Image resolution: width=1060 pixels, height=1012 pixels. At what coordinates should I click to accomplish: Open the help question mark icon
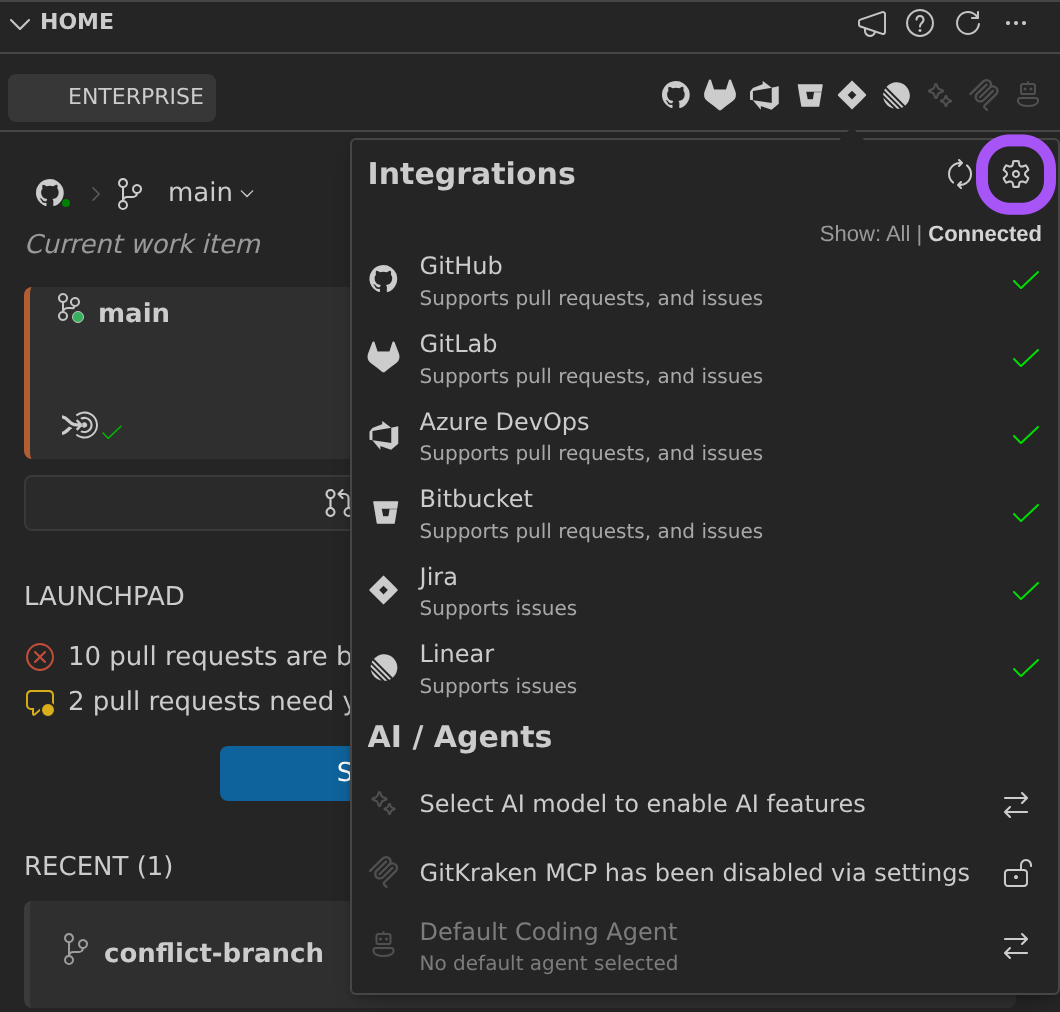920,24
